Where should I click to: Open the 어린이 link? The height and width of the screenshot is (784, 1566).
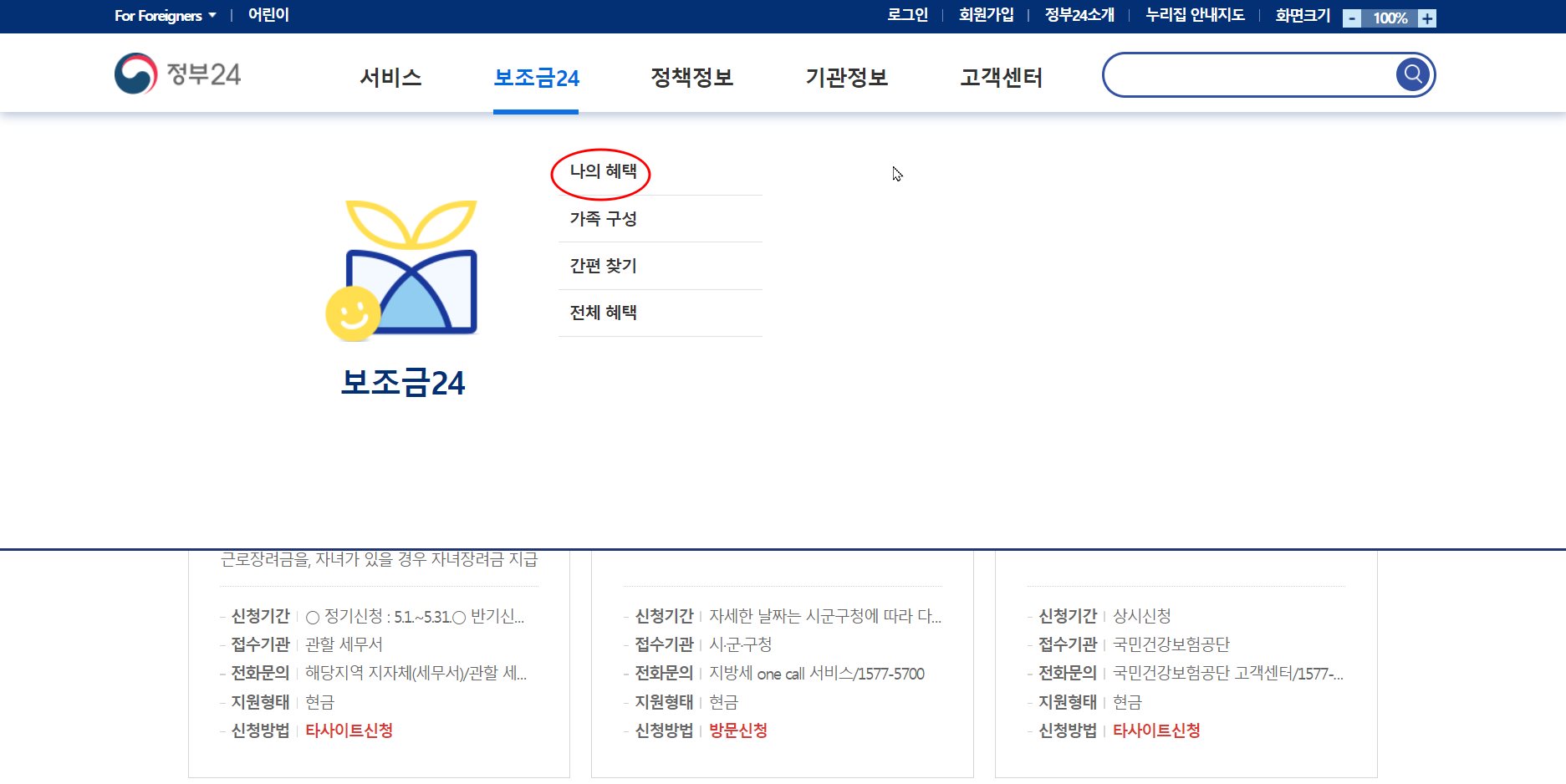click(268, 15)
